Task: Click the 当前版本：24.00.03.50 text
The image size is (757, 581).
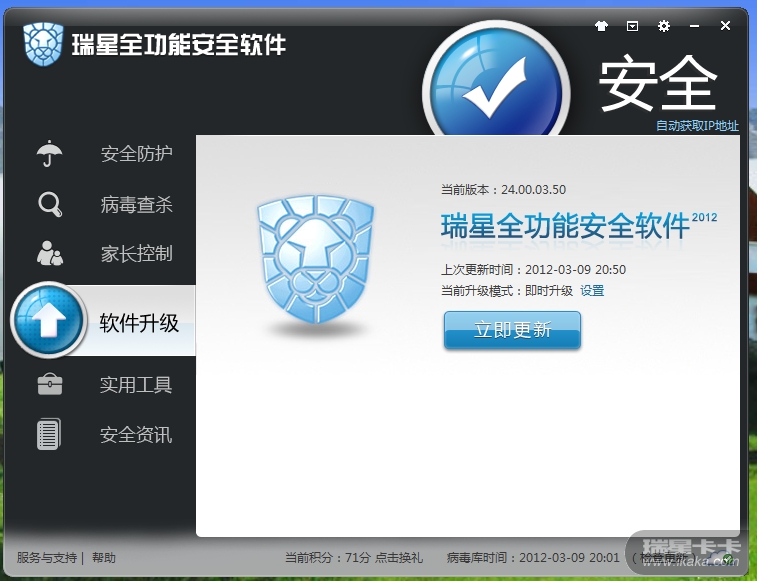Action: pos(503,189)
